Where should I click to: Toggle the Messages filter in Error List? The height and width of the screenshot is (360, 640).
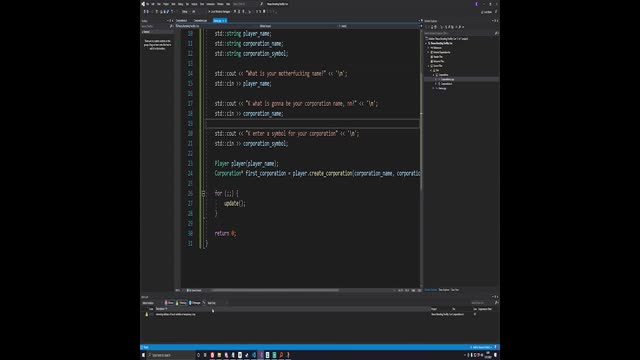click(x=195, y=303)
